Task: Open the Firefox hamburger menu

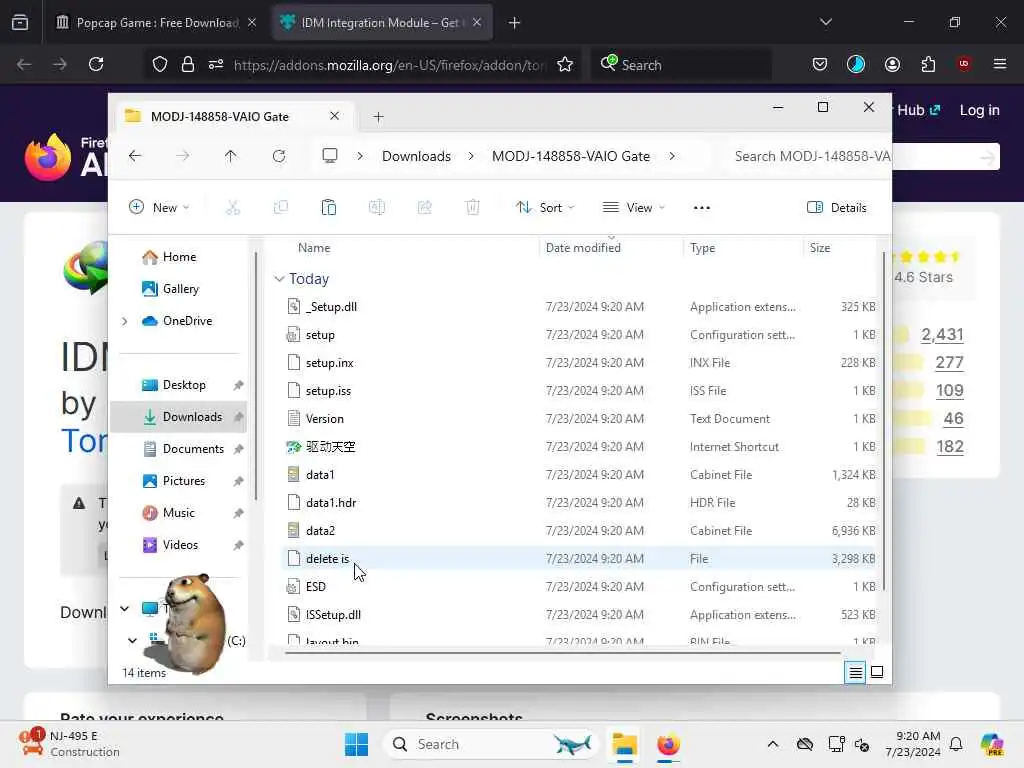Action: [x=1000, y=64]
